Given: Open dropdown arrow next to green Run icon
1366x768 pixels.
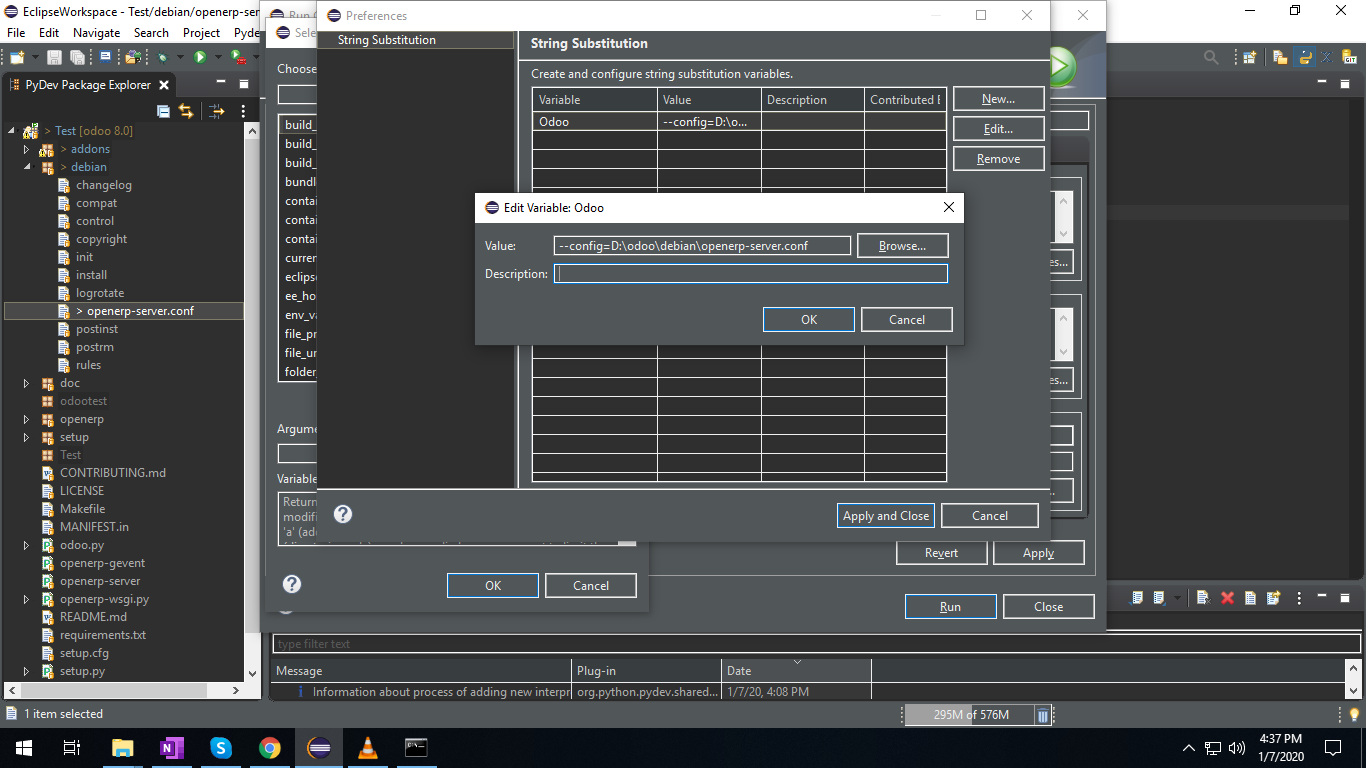Looking at the screenshot, I should 218,57.
